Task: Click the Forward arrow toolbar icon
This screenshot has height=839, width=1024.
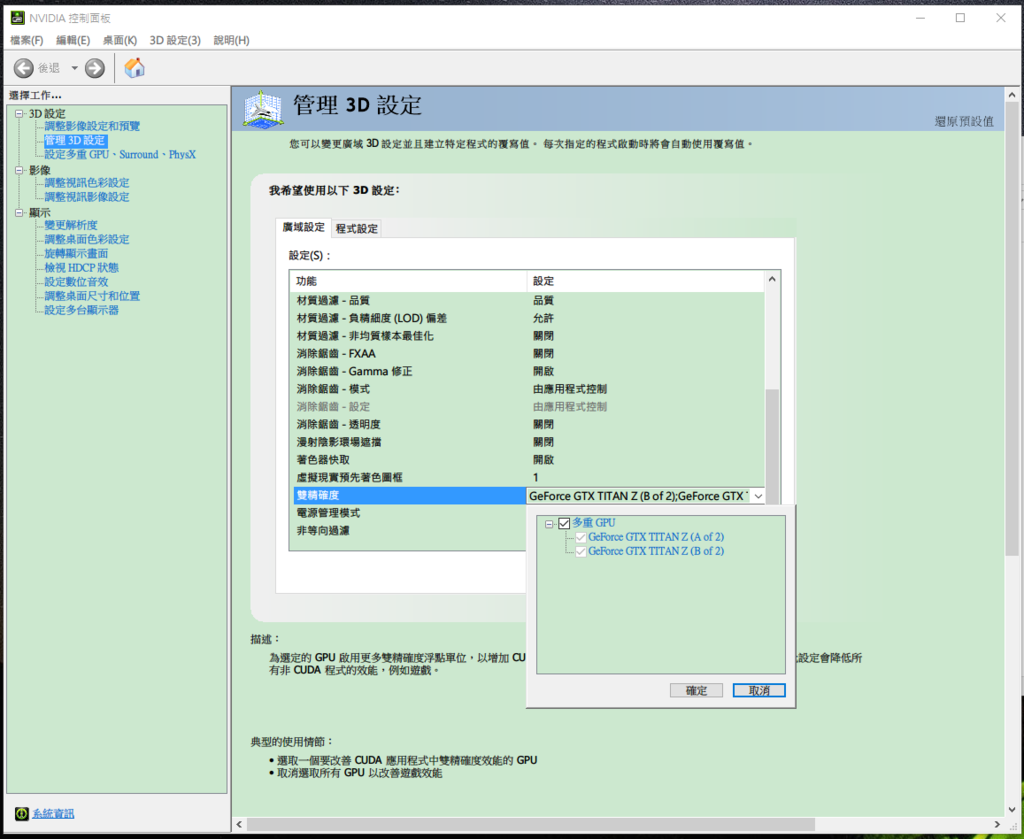Action: pos(95,68)
